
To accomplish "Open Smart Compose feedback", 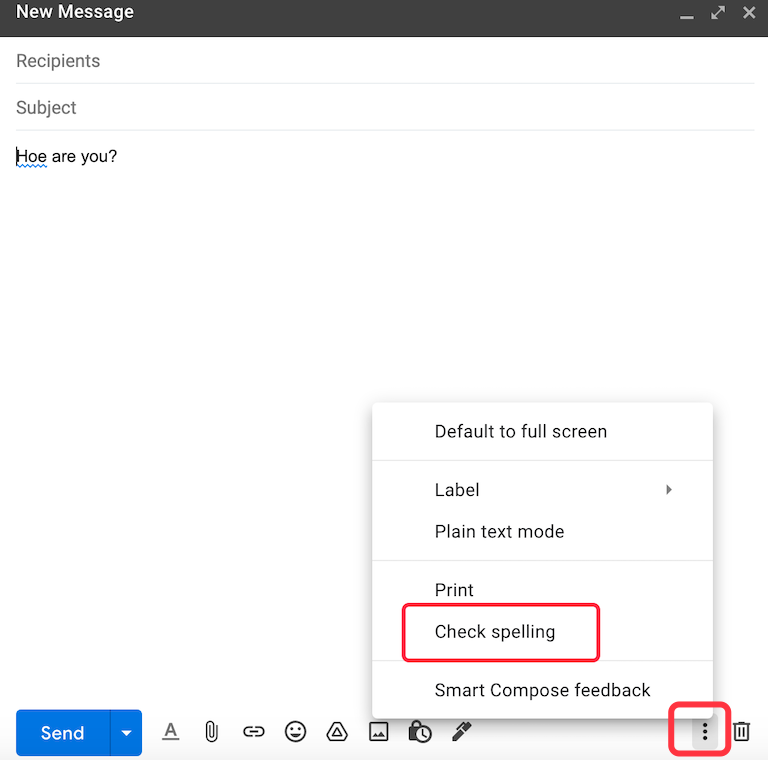I will [x=542, y=690].
